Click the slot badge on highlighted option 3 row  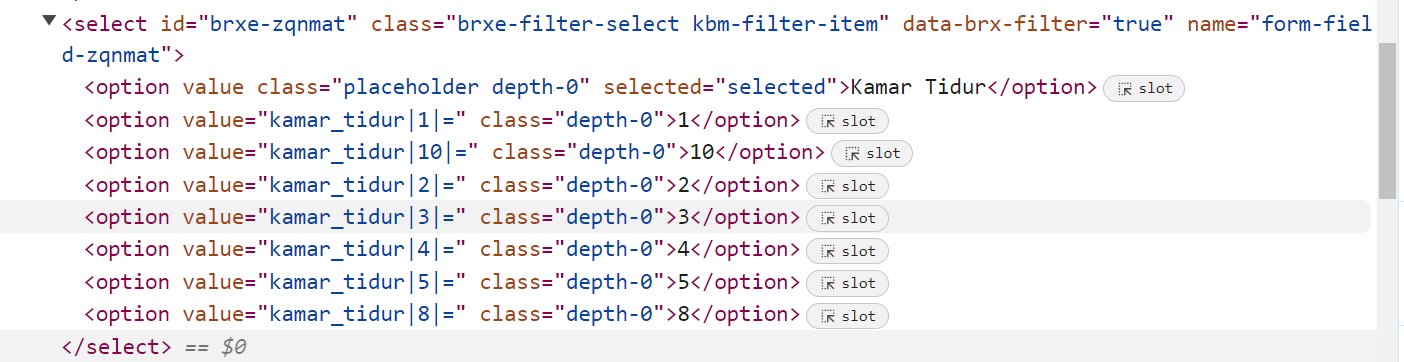[847, 218]
